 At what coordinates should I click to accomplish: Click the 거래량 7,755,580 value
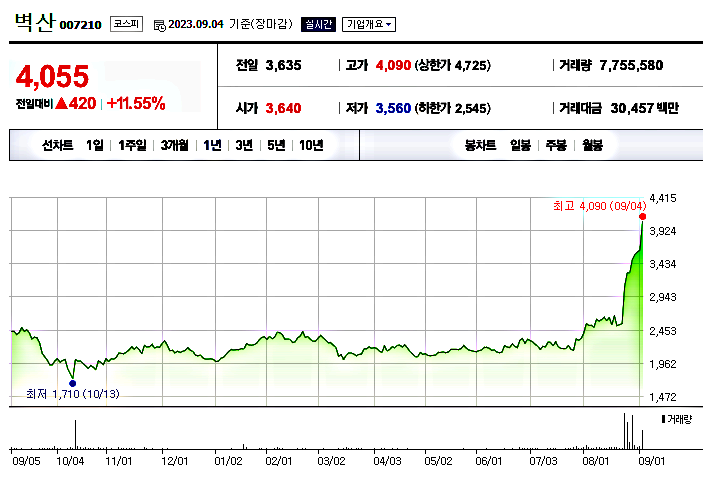point(631,65)
